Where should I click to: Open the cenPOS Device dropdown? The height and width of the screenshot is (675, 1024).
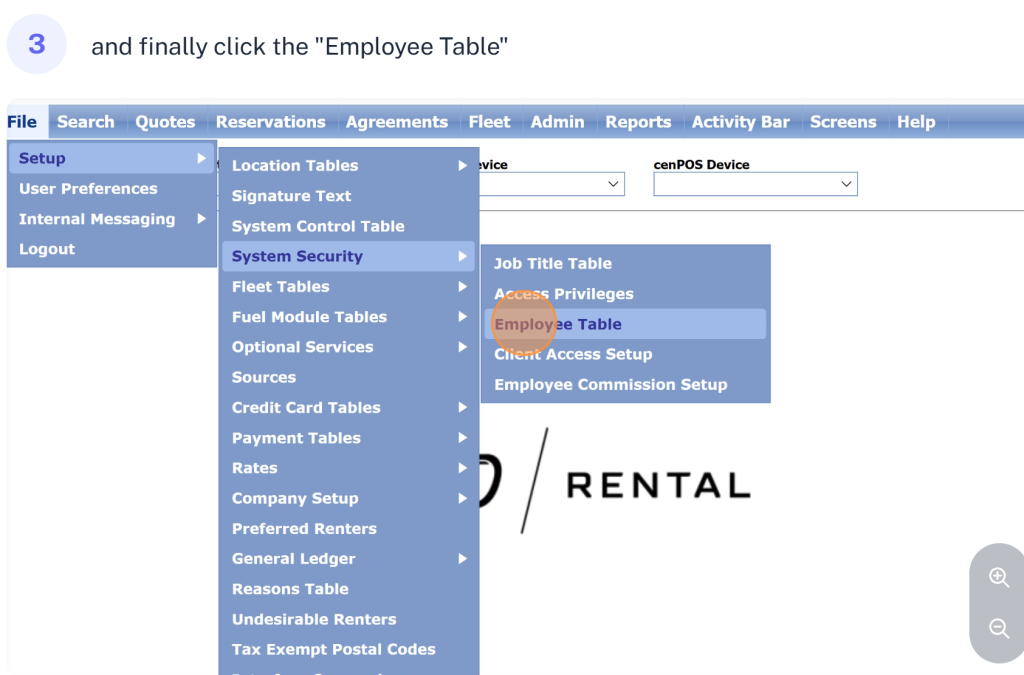pyautogui.click(x=755, y=184)
